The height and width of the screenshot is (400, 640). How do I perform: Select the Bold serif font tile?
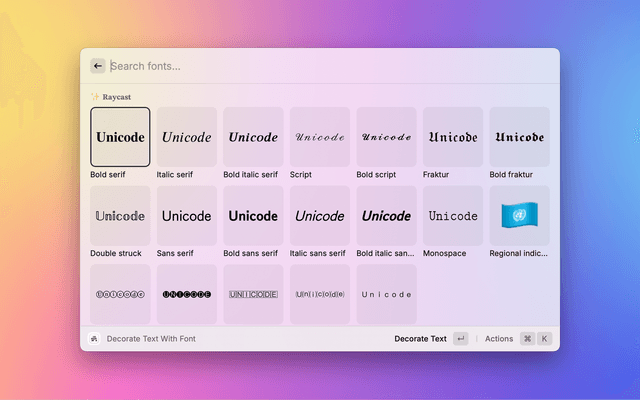[120, 137]
